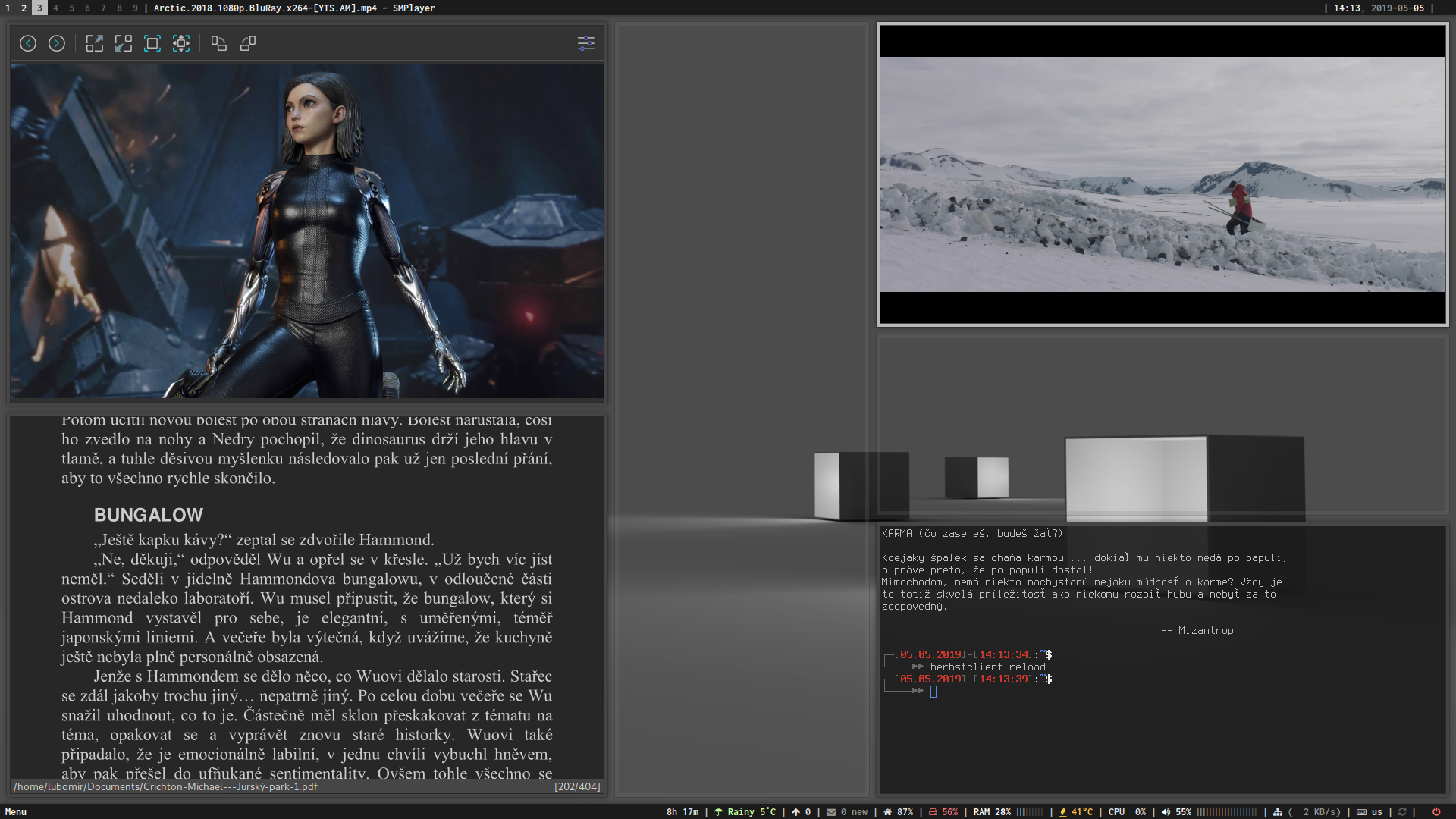Click the timestamp 14:13:34 in terminal prompt
The width and height of the screenshot is (1456, 819).
1003,654
